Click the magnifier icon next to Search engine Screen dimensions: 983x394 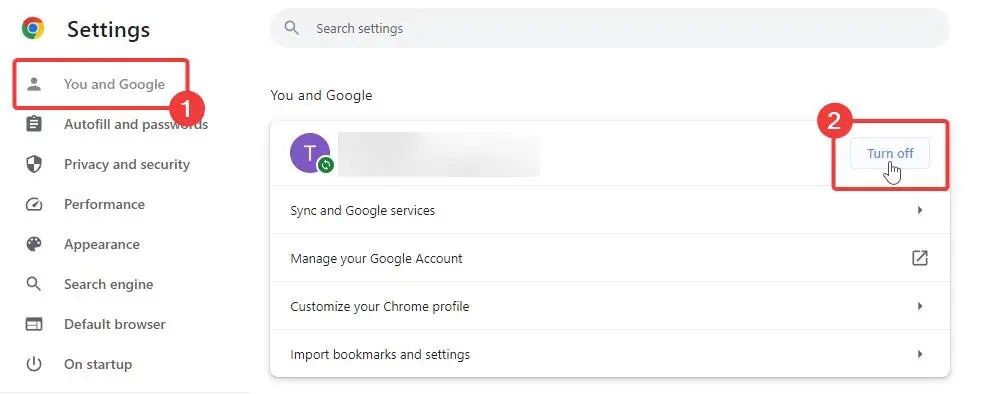coord(34,284)
